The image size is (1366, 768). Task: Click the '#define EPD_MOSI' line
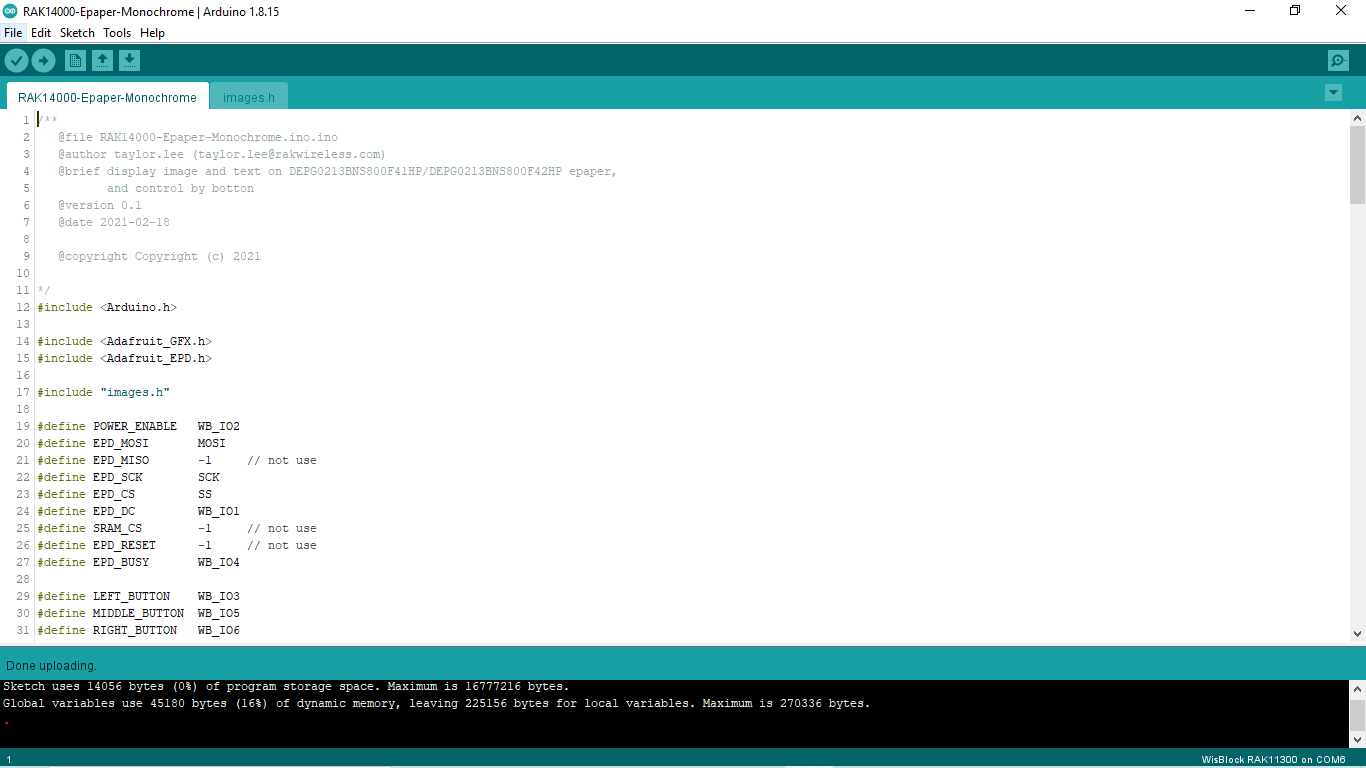tap(131, 443)
